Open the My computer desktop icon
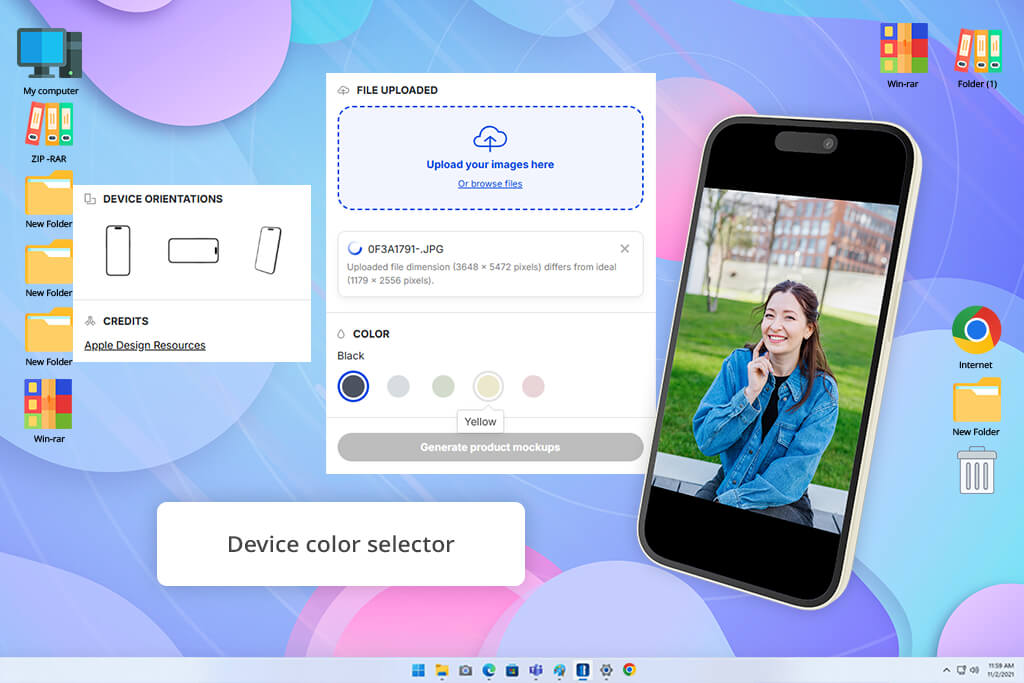Screen dimensions: 1024x683 coord(50,62)
